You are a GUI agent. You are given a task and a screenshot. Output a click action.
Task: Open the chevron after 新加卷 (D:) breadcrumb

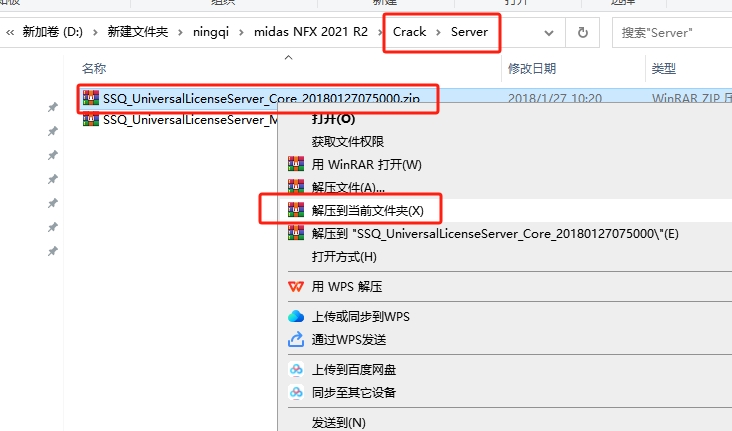[x=95, y=32]
